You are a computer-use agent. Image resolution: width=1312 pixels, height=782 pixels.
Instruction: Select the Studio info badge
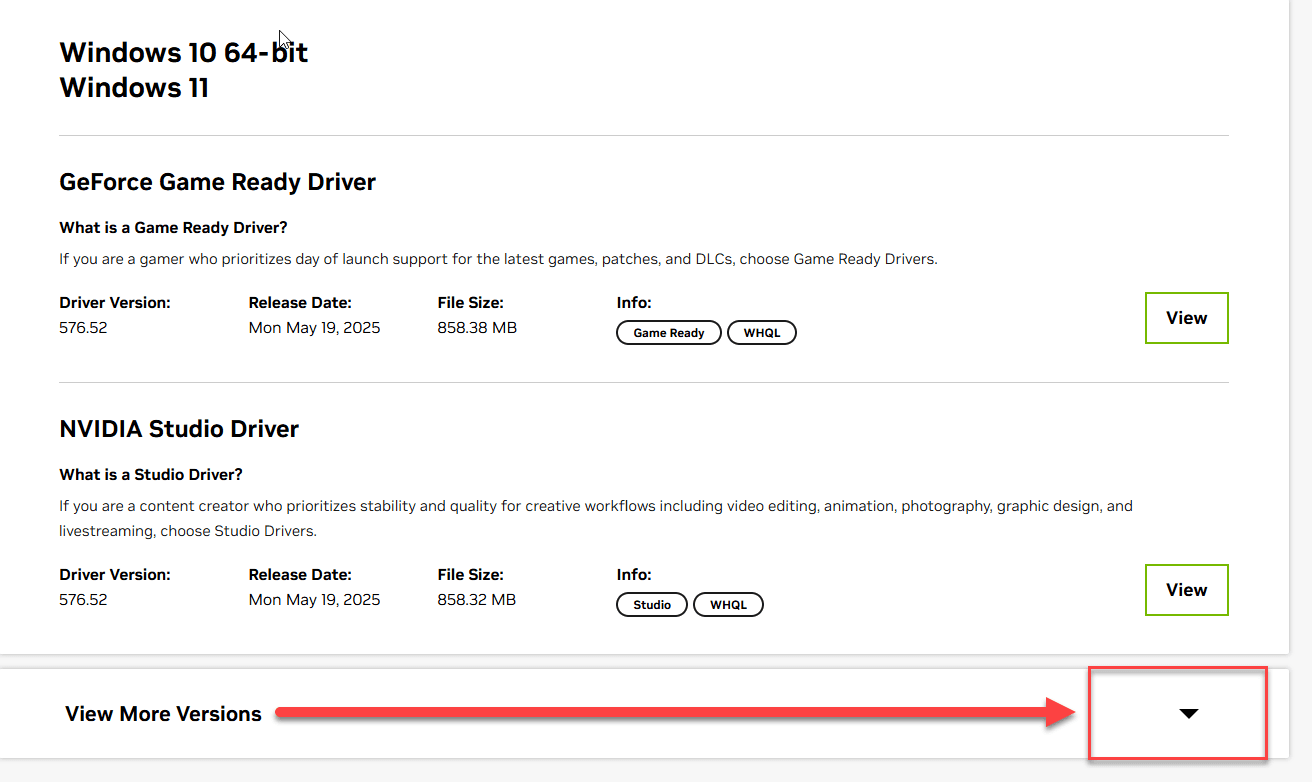(x=652, y=605)
